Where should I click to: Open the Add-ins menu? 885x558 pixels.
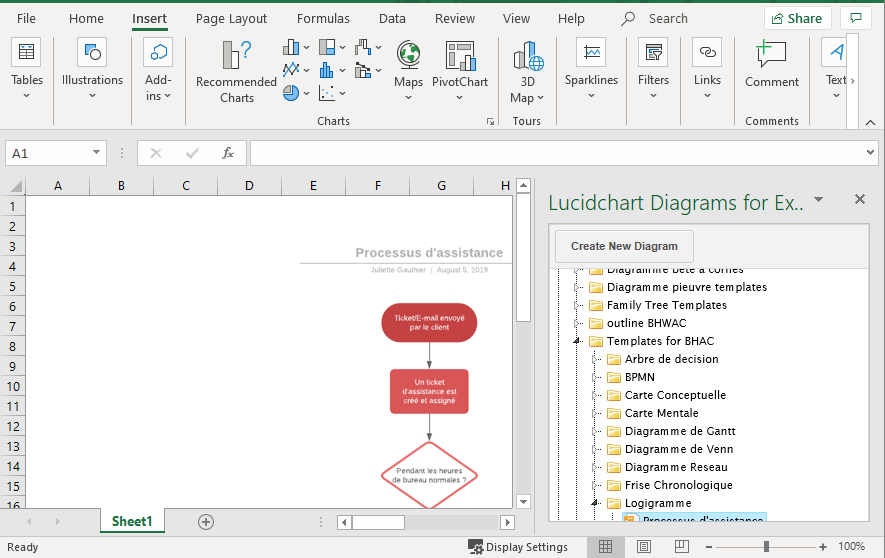(x=158, y=71)
